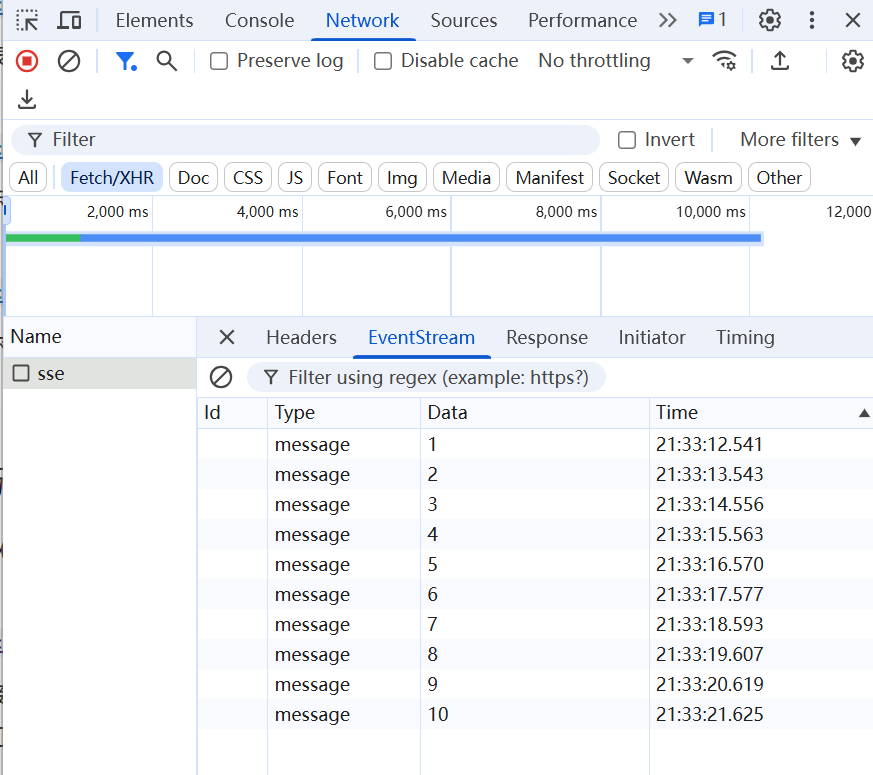873x775 pixels.
Task: View the Headers tab
Action: [x=301, y=337]
